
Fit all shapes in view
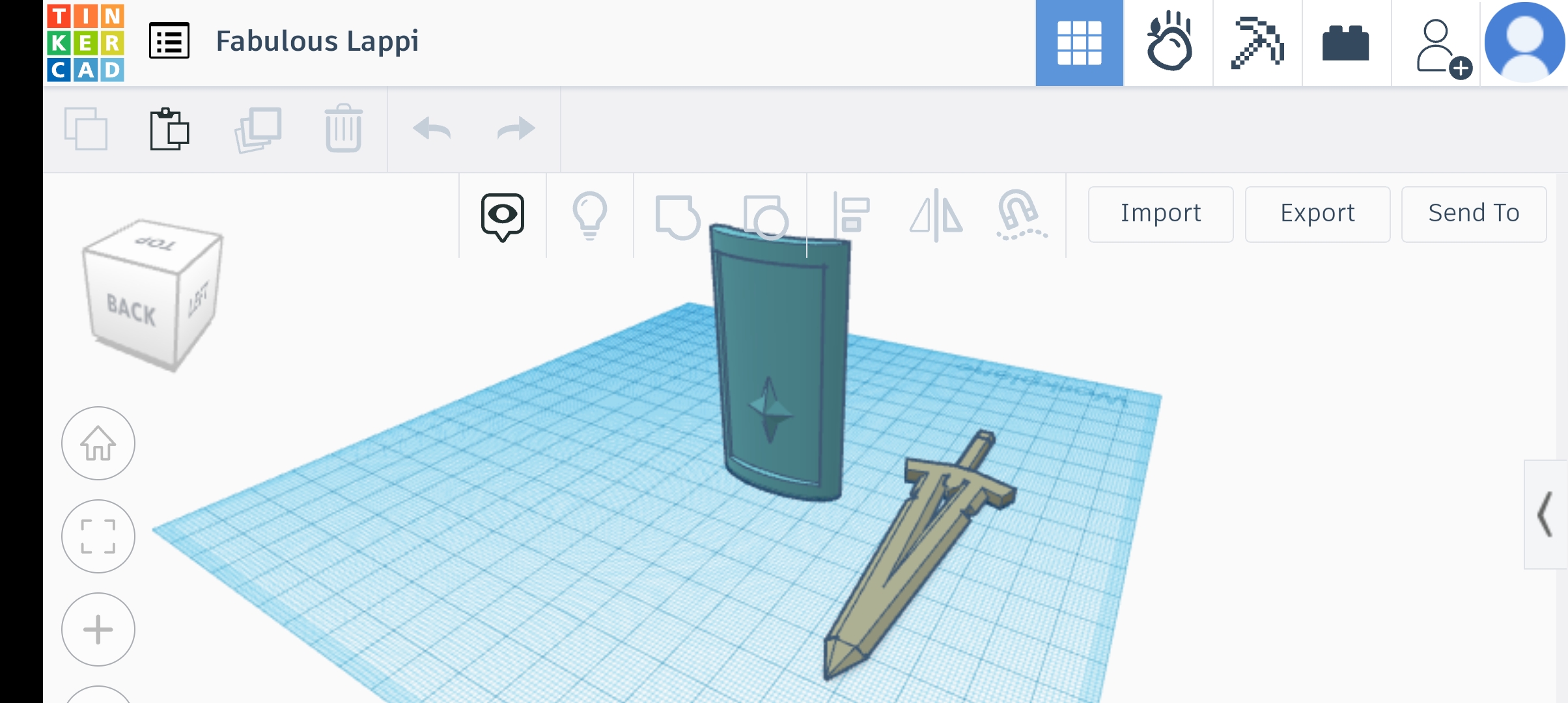[x=98, y=536]
